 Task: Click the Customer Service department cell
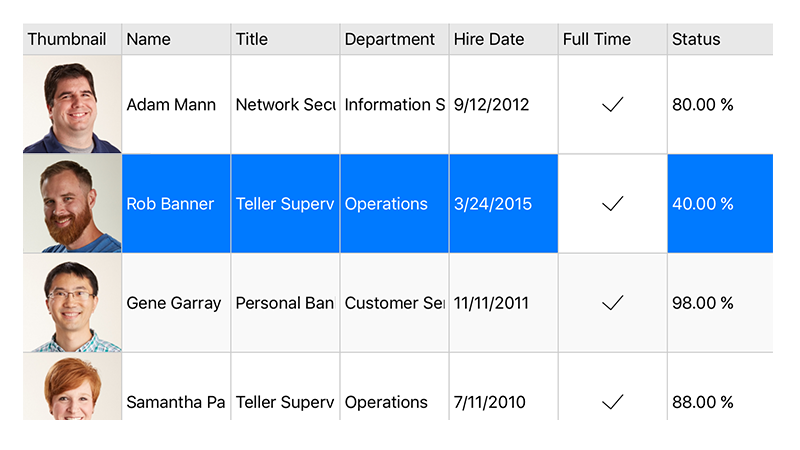(394, 303)
